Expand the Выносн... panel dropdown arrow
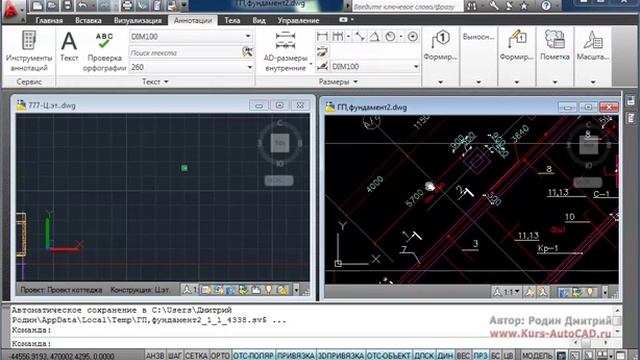This screenshot has width=640, height=360. pyautogui.click(x=478, y=82)
